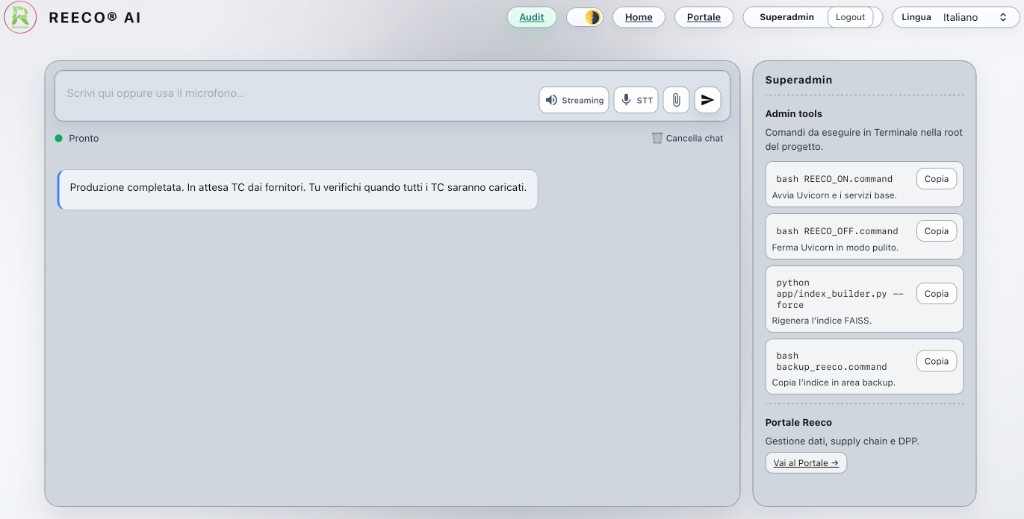This screenshot has height=519, width=1024.
Task: Click Cancella chat trash button
Action: pyautogui.click(x=687, y=138)
